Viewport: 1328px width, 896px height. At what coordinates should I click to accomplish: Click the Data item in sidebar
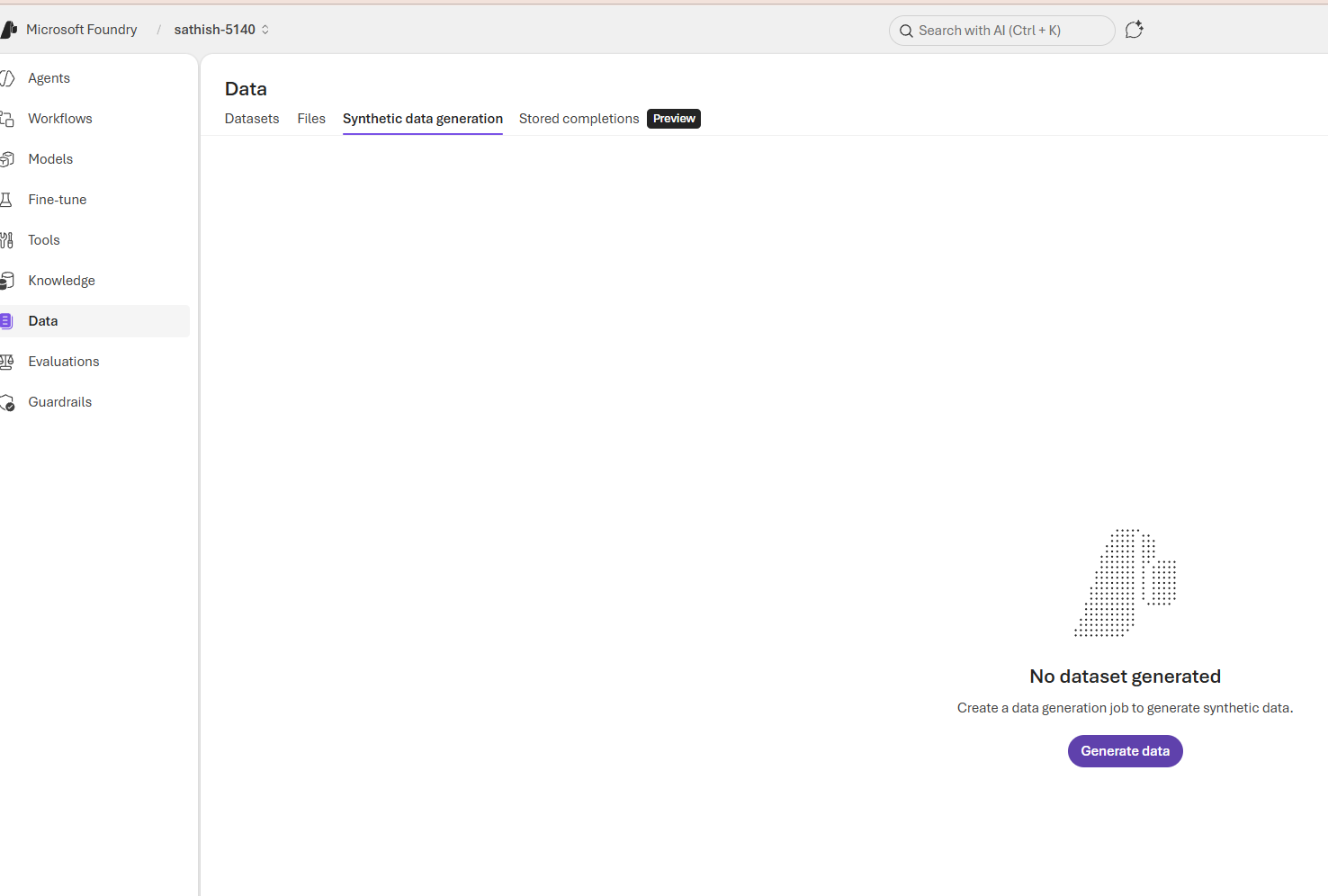point(43,321)
